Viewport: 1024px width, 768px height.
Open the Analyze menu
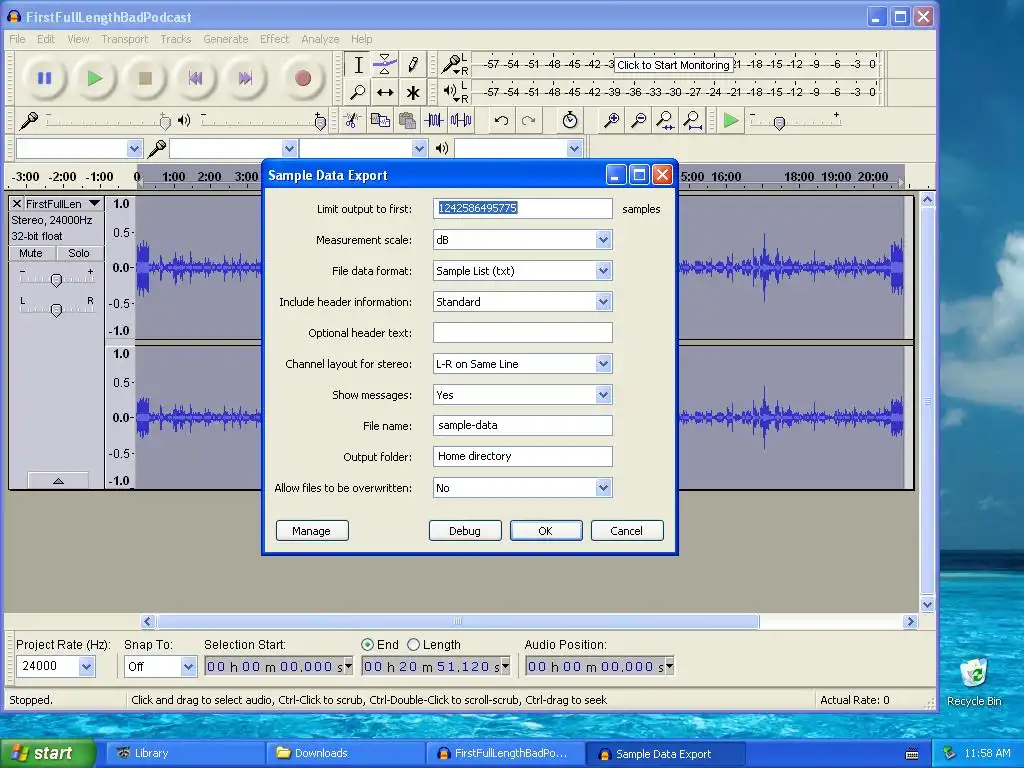pos(320,39)
